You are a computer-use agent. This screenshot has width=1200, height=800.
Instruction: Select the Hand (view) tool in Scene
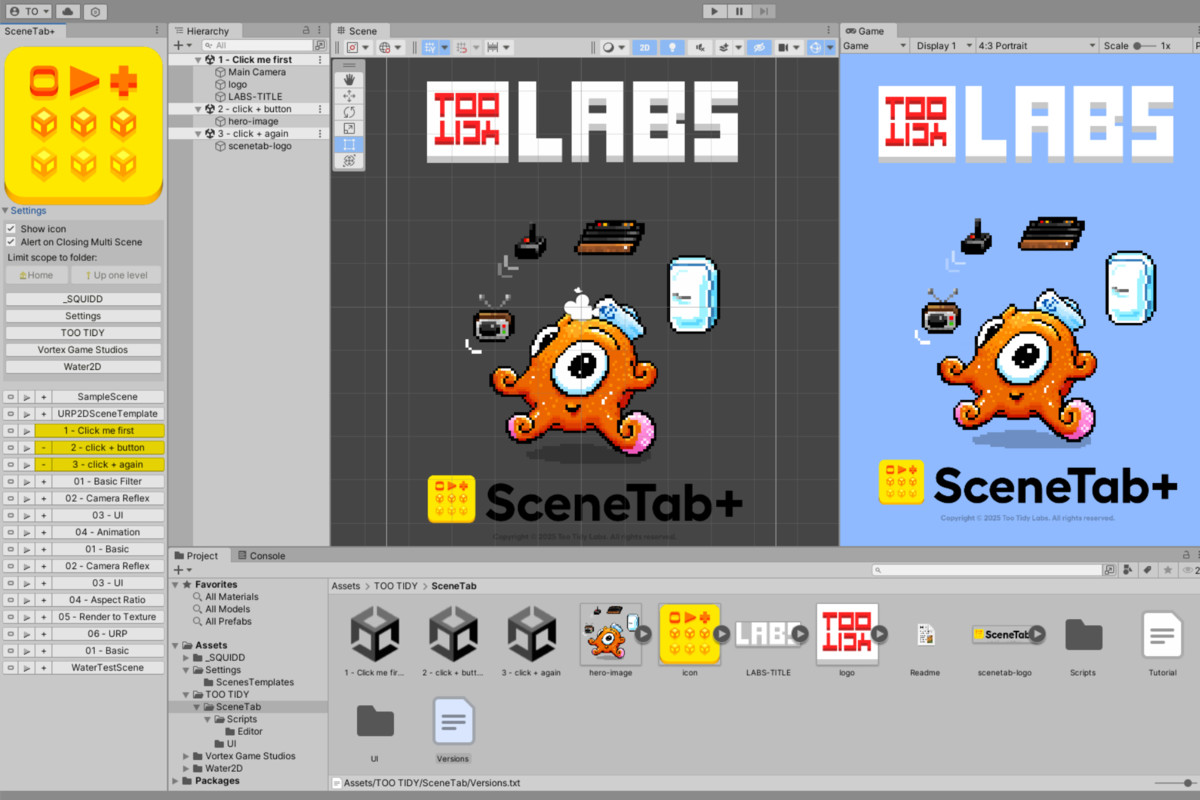[349, 79]
